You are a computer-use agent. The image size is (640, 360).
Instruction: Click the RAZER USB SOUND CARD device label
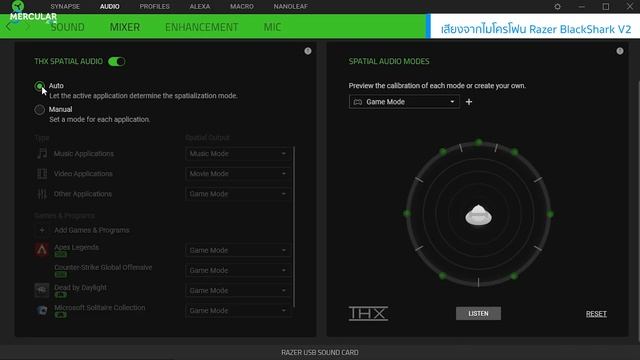320,352
